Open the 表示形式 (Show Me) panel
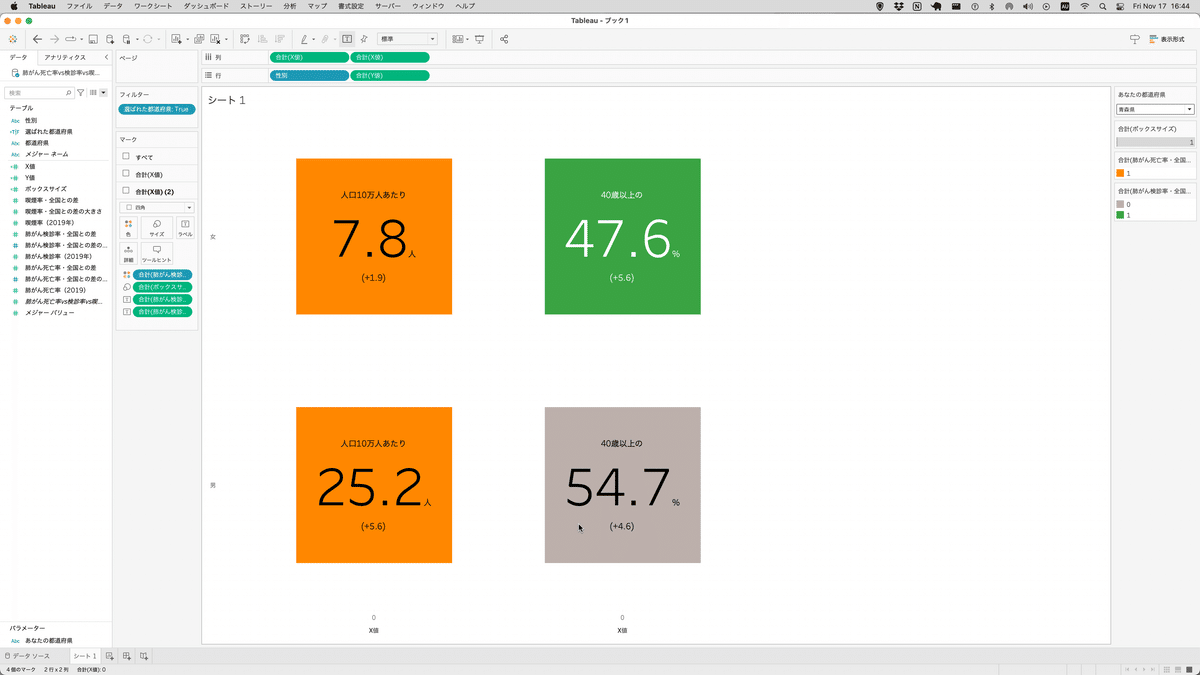The image size is (1200, 675). [x=1167, y=39]
